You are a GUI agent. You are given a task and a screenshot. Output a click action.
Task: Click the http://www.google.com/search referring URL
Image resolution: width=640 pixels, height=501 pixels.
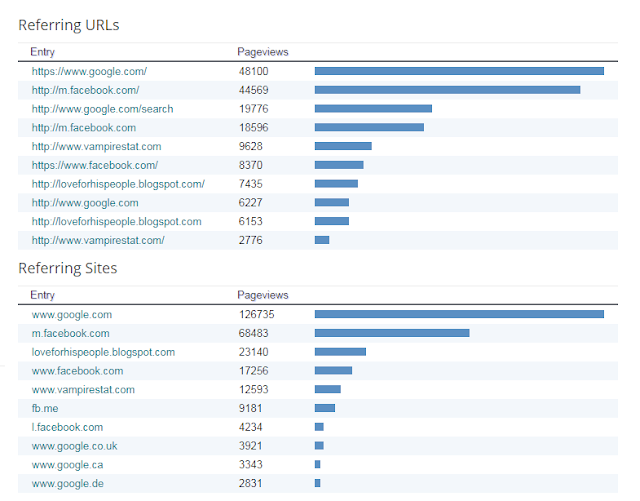(102, 109)
